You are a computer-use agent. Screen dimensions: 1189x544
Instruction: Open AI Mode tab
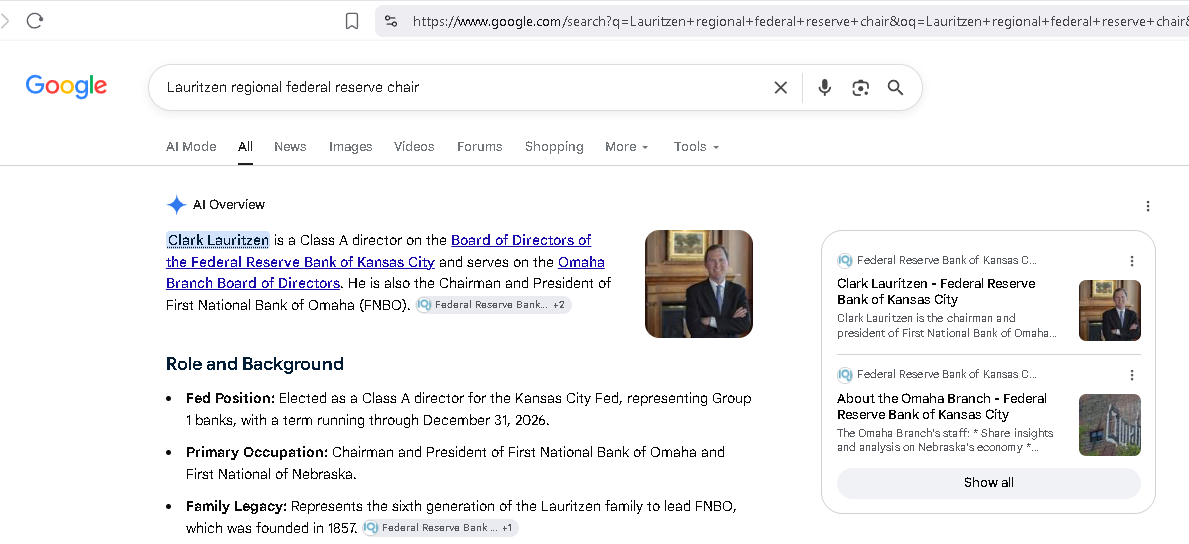pyautogui.click(x=191, y=146)
